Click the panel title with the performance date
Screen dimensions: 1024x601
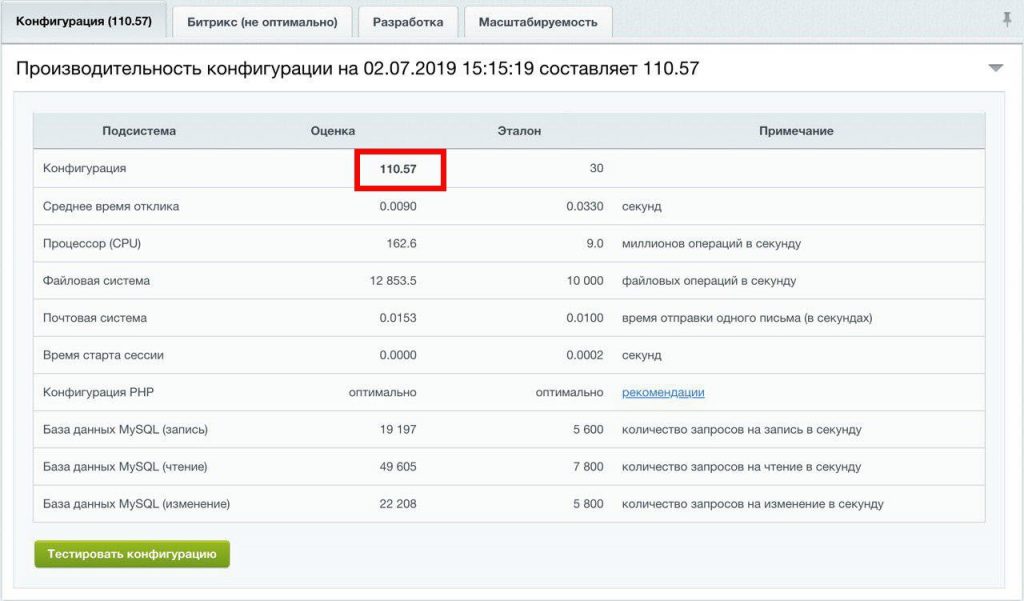357,69
